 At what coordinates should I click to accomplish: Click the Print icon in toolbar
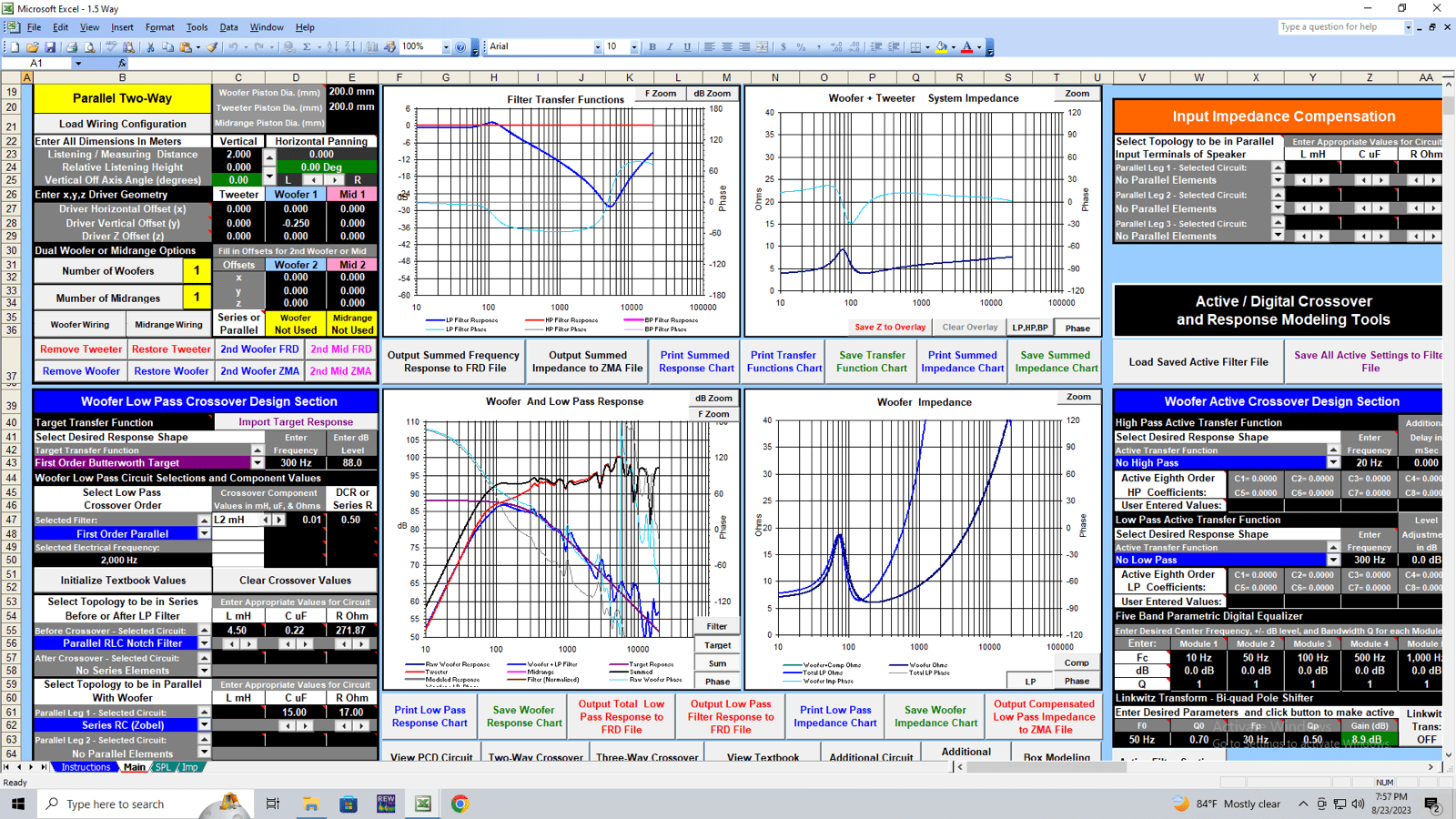[71, 46]
